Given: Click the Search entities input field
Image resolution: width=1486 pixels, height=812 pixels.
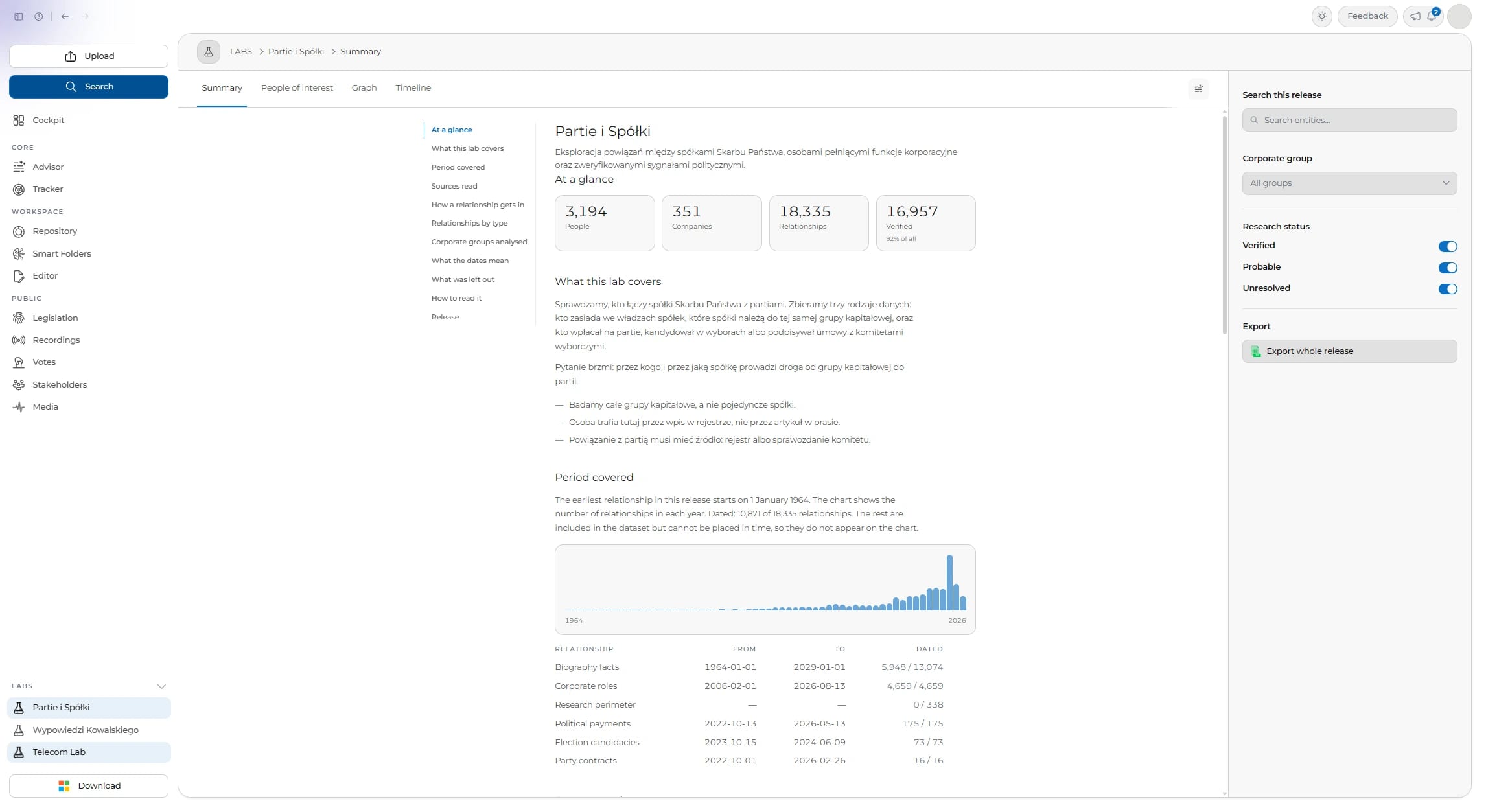Looking at the screenshot, I should 1349,121.
